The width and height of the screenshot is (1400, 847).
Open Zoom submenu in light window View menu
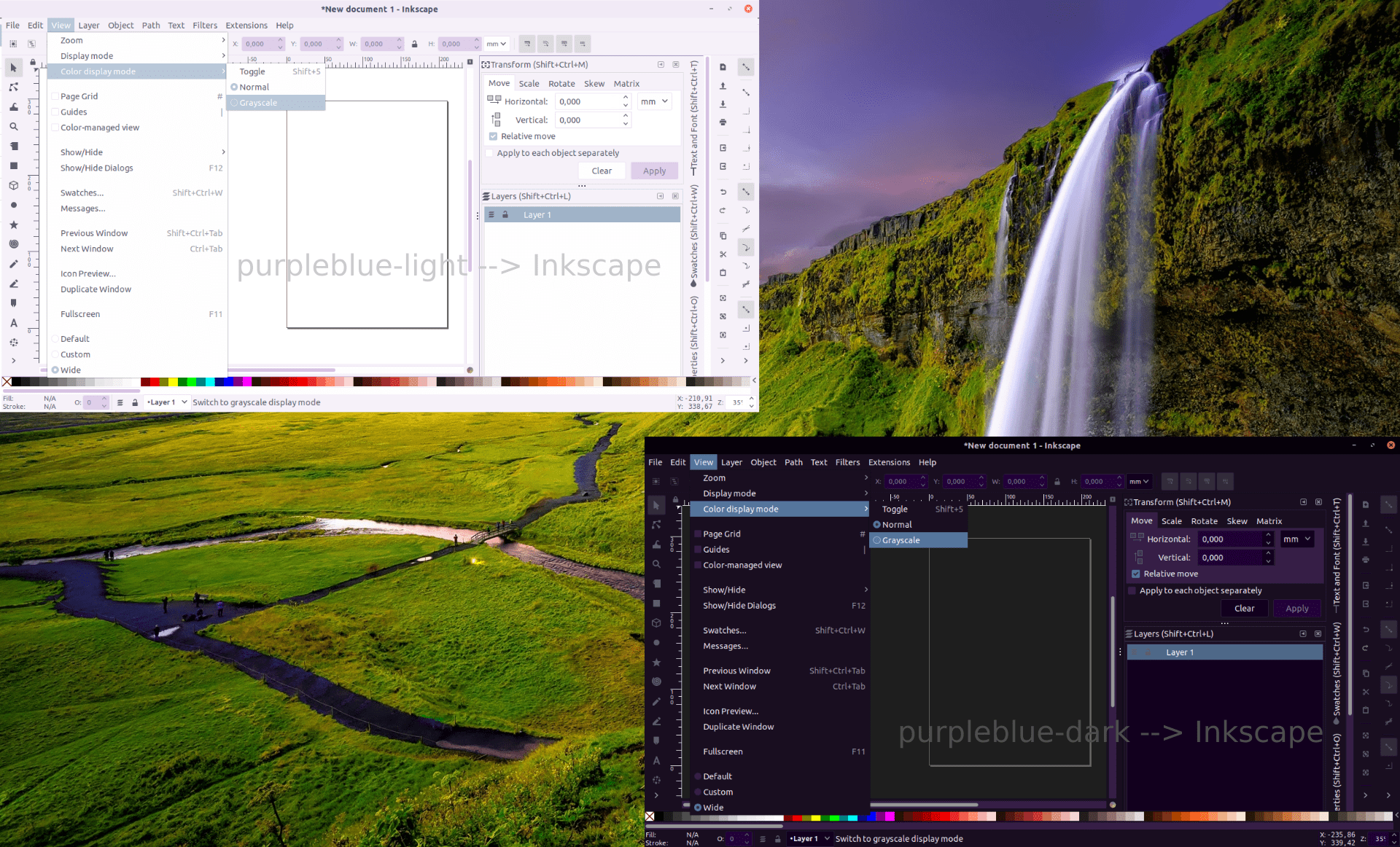[x=137, y=41]
